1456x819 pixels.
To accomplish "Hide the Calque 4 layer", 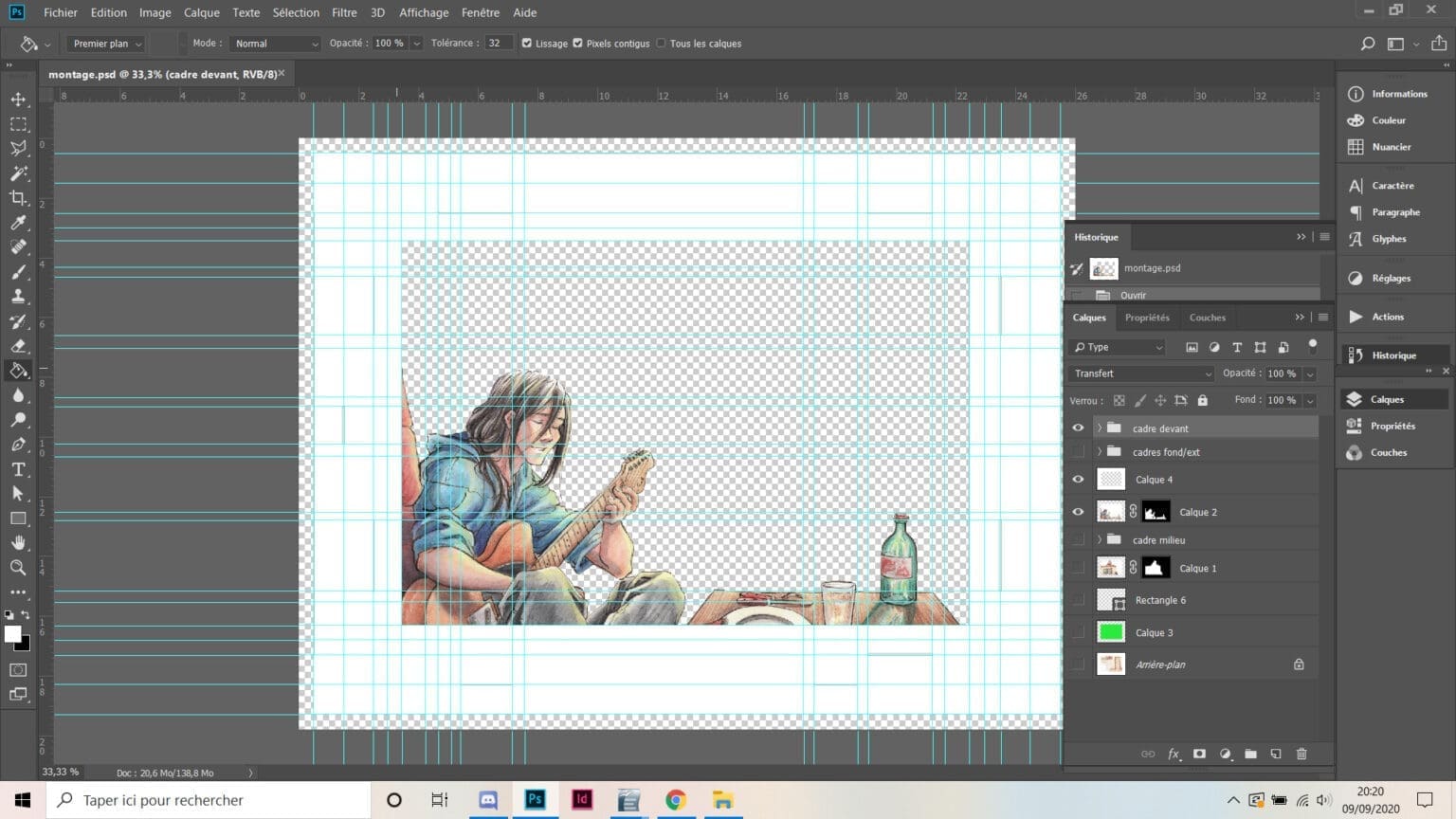I will click(x=1078, y=480).
